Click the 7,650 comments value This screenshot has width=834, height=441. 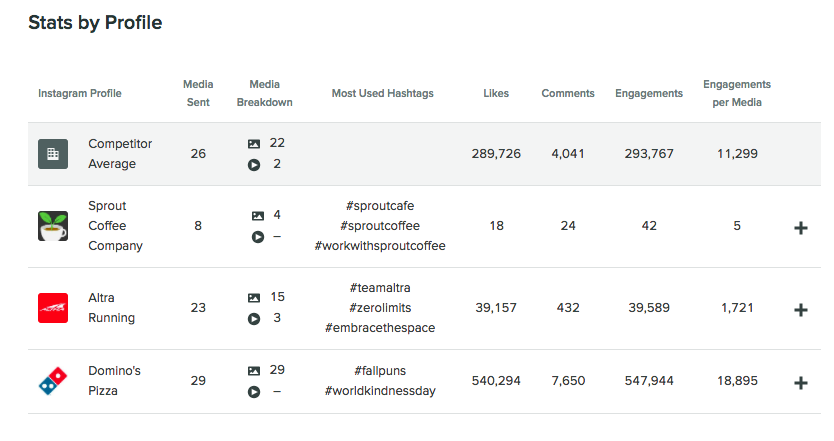tap(568, 381)
